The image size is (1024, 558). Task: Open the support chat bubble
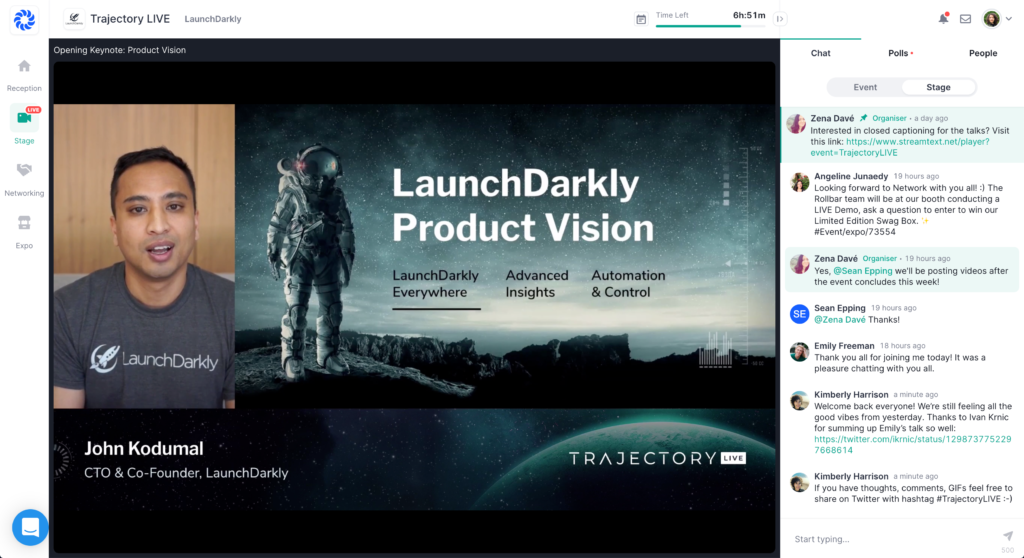tap(30, 527)
